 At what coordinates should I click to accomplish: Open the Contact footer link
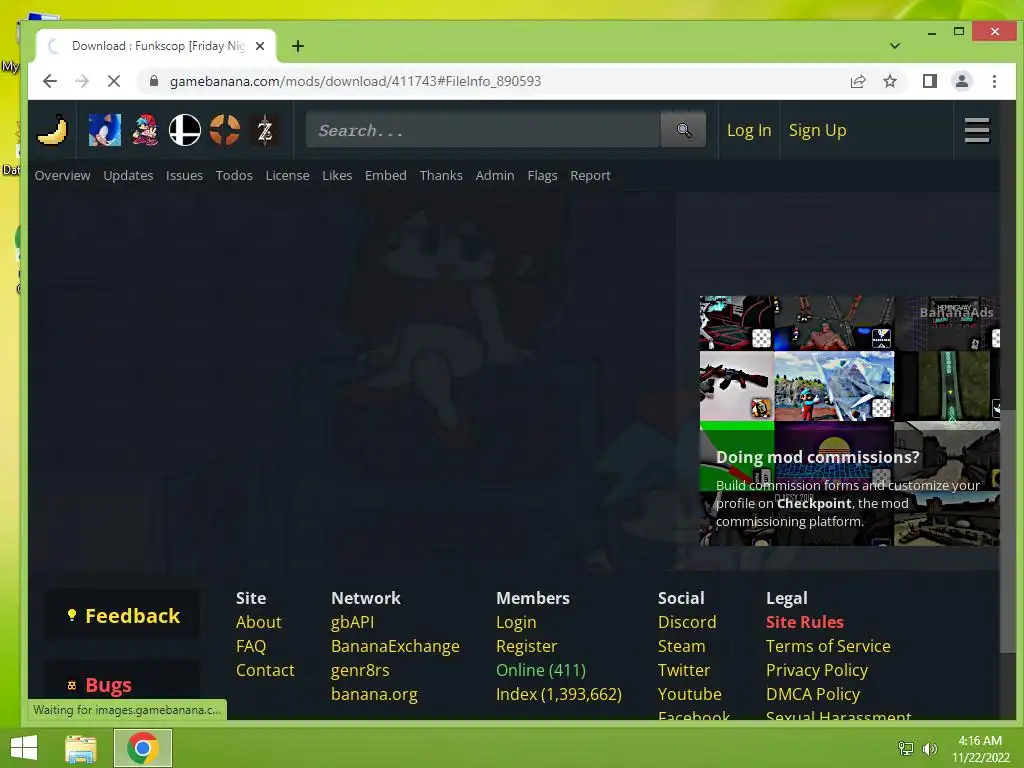(x=265, y=670)
